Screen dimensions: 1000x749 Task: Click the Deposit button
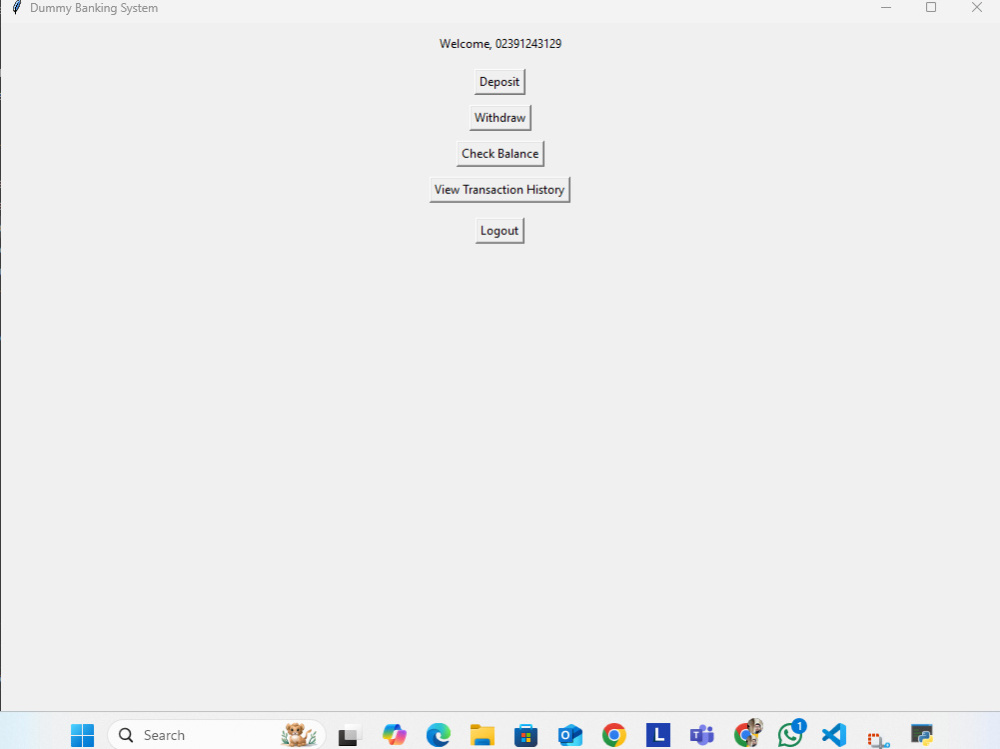499,82
